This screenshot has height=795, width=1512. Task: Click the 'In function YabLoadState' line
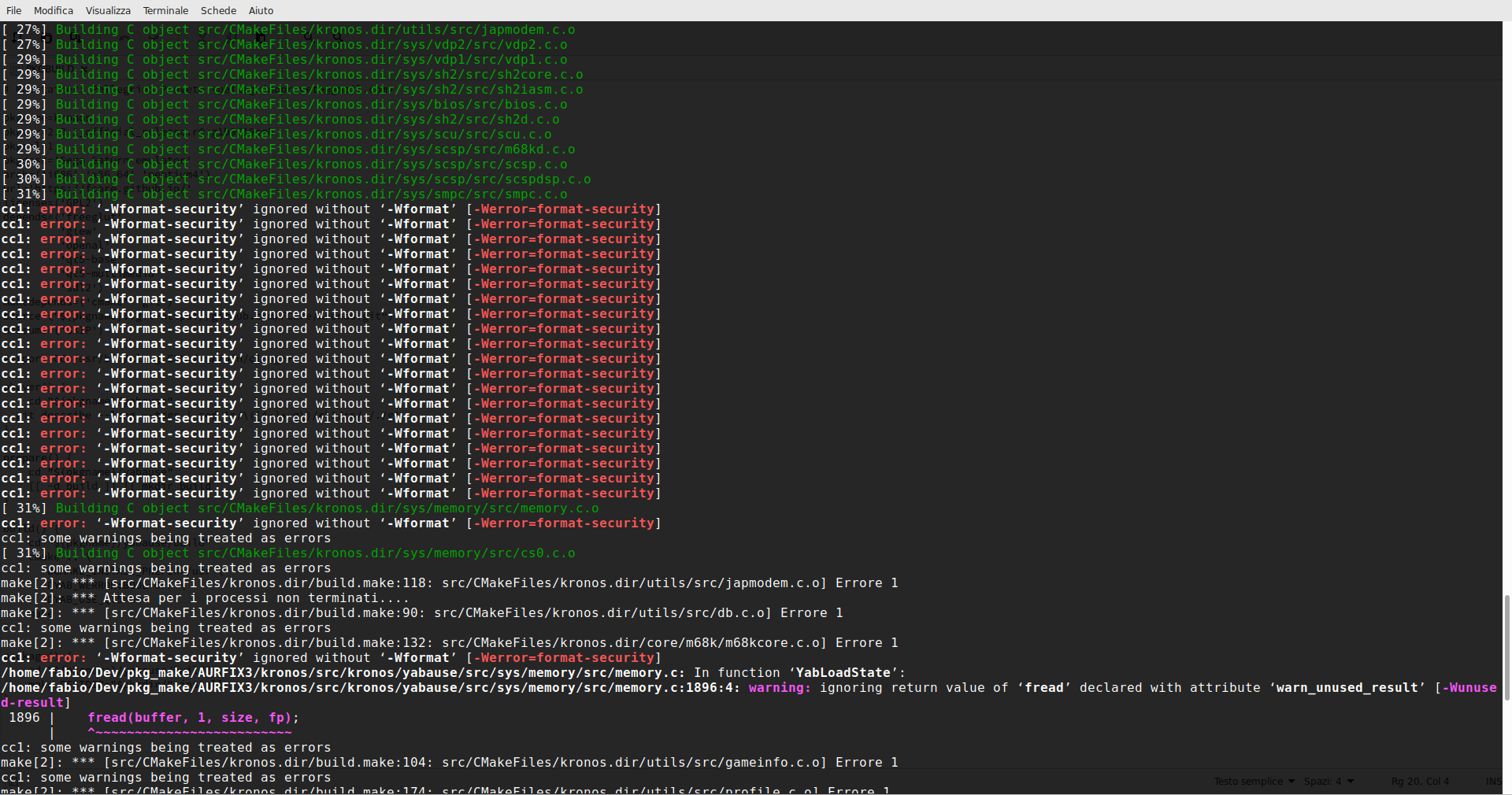(454, 673)
